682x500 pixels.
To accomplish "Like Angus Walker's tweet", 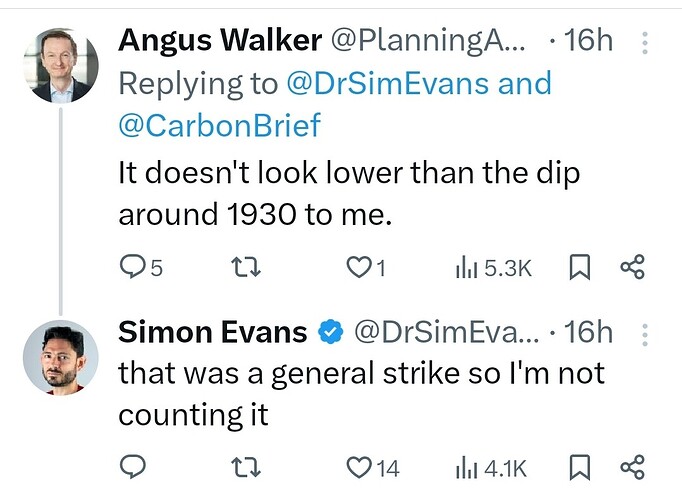I will (x=366, y=267).
